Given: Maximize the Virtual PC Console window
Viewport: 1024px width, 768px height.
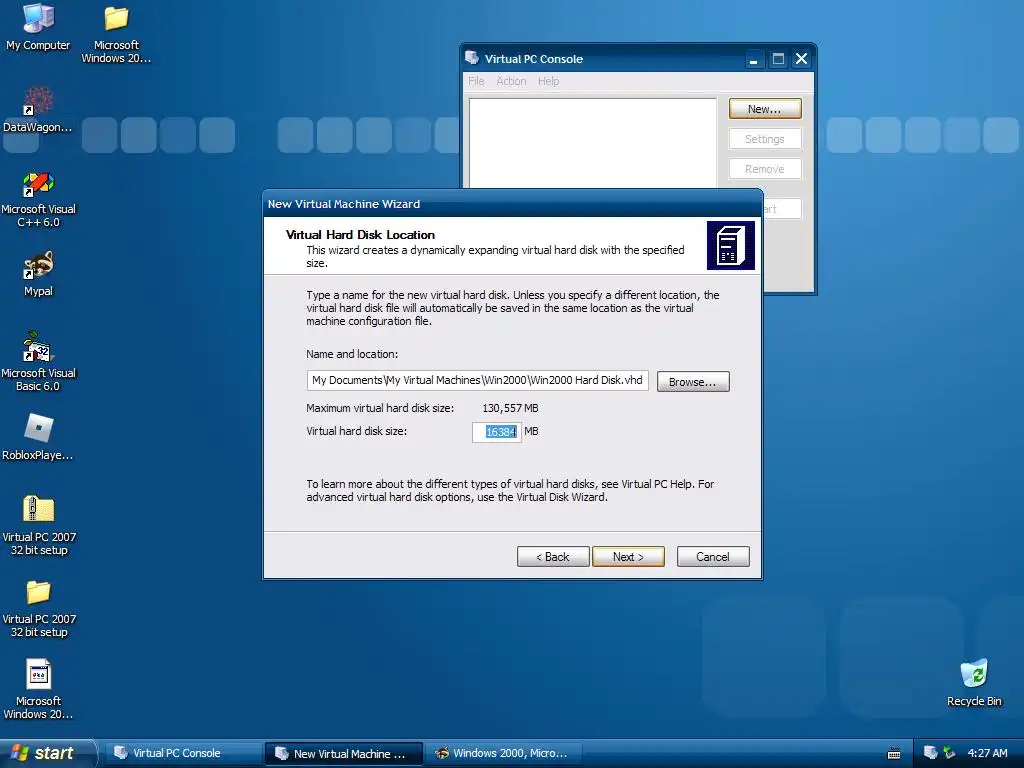Looking at the screenshot, I should 778,59.
